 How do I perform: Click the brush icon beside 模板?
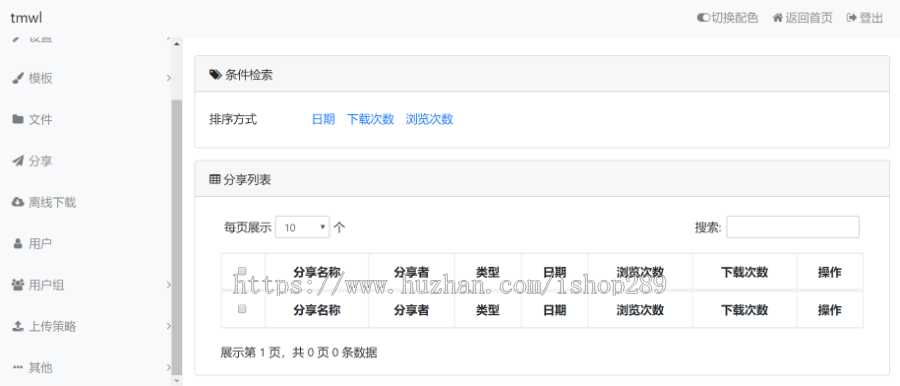tap(18, 78)
